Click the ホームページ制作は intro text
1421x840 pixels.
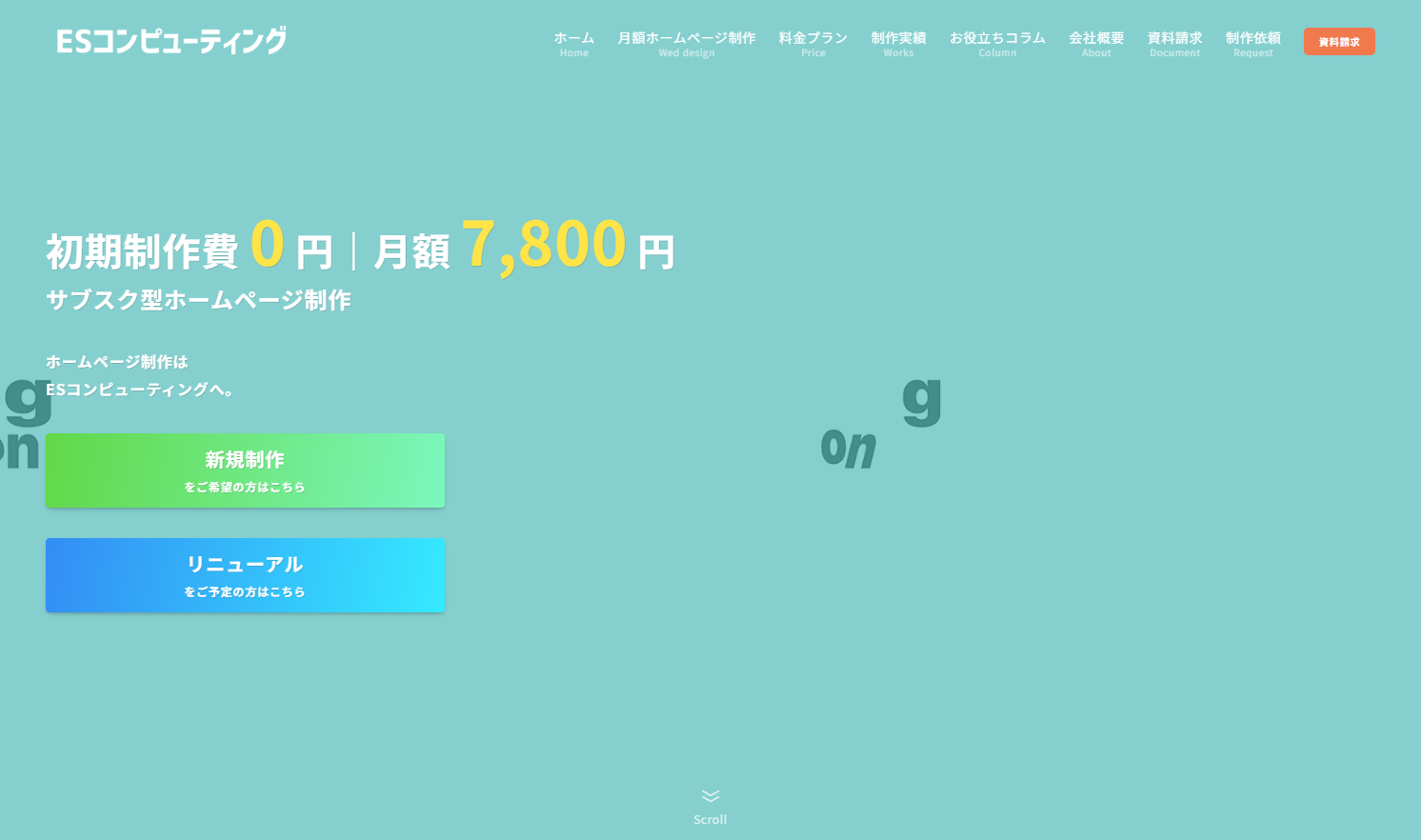(x=117, y=362)
